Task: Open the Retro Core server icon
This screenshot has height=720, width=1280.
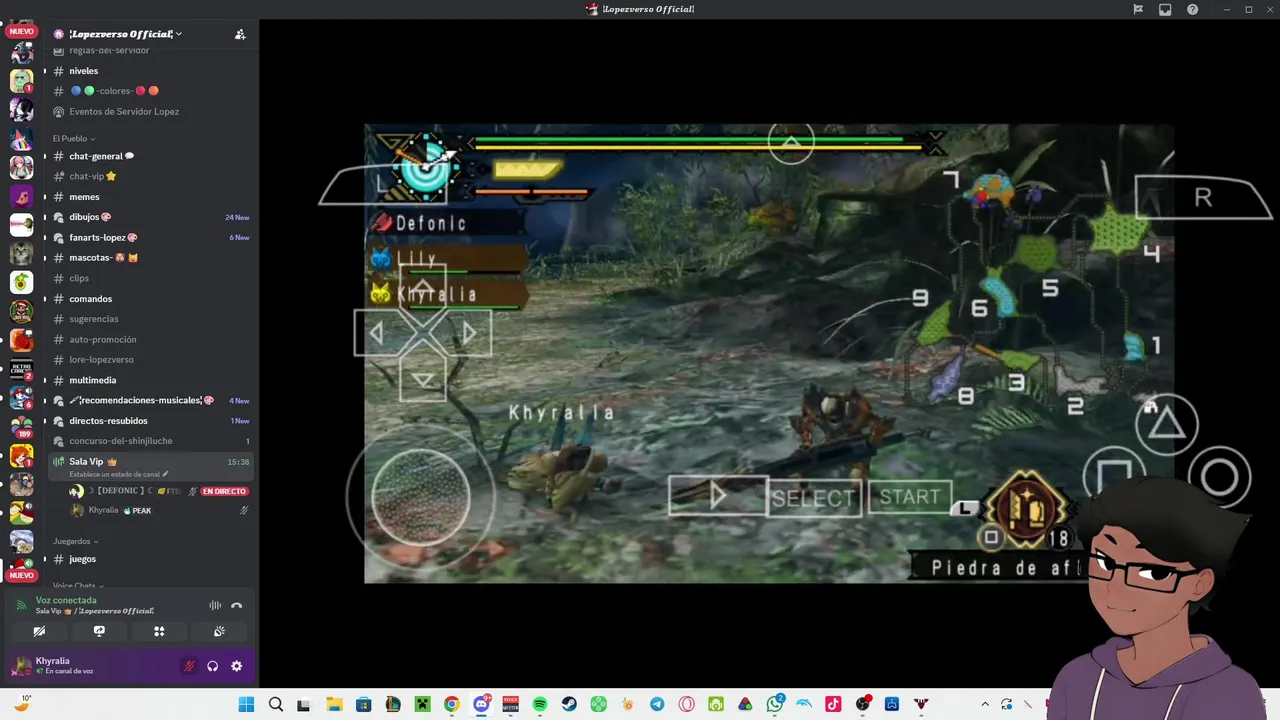Action: point(21,369)
